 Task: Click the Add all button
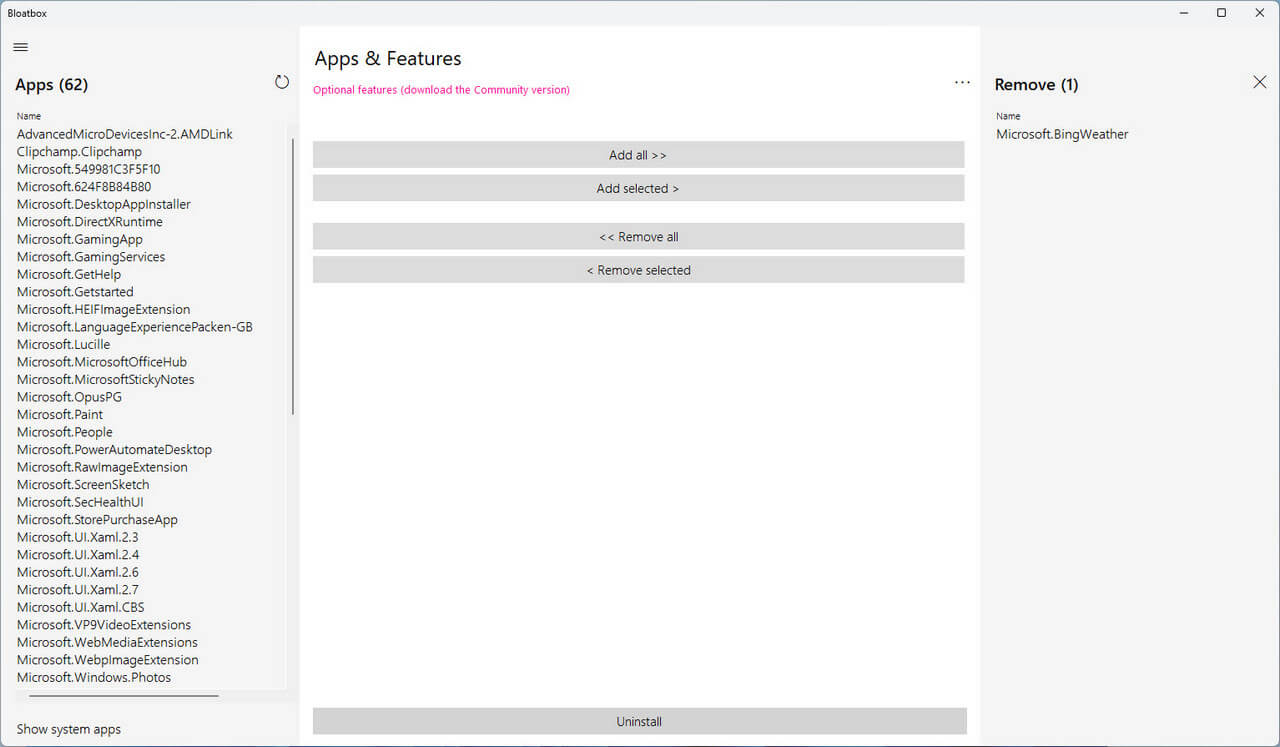pos(638,155)
